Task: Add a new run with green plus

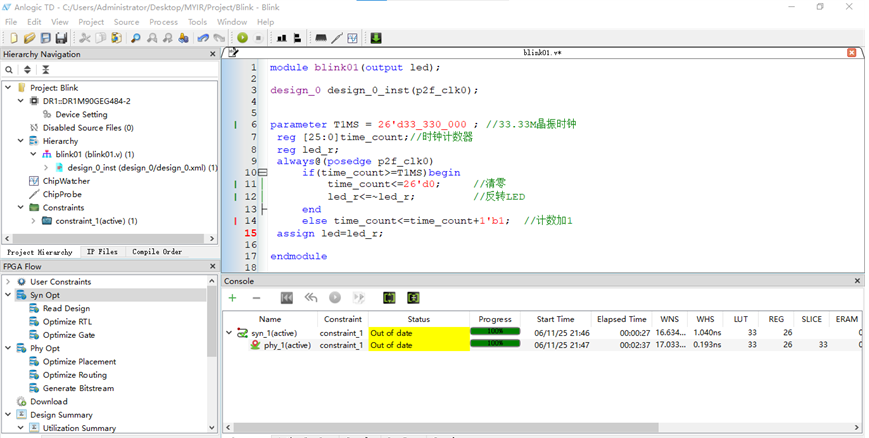Action: point(232,298)
